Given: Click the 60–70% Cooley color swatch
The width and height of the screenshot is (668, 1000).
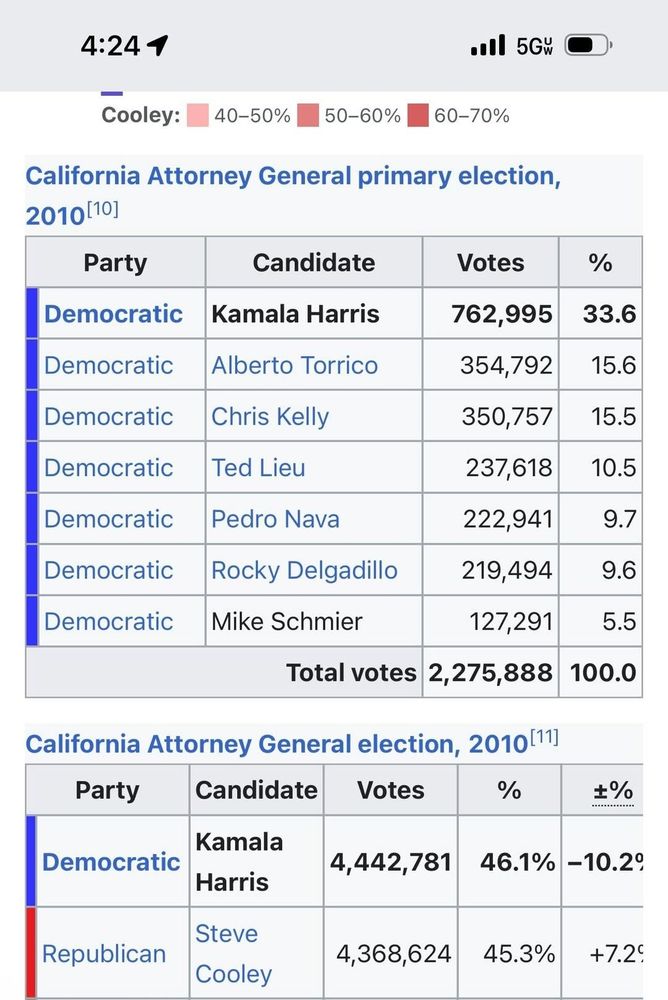Looking at the screenshot, I should 417,116.
